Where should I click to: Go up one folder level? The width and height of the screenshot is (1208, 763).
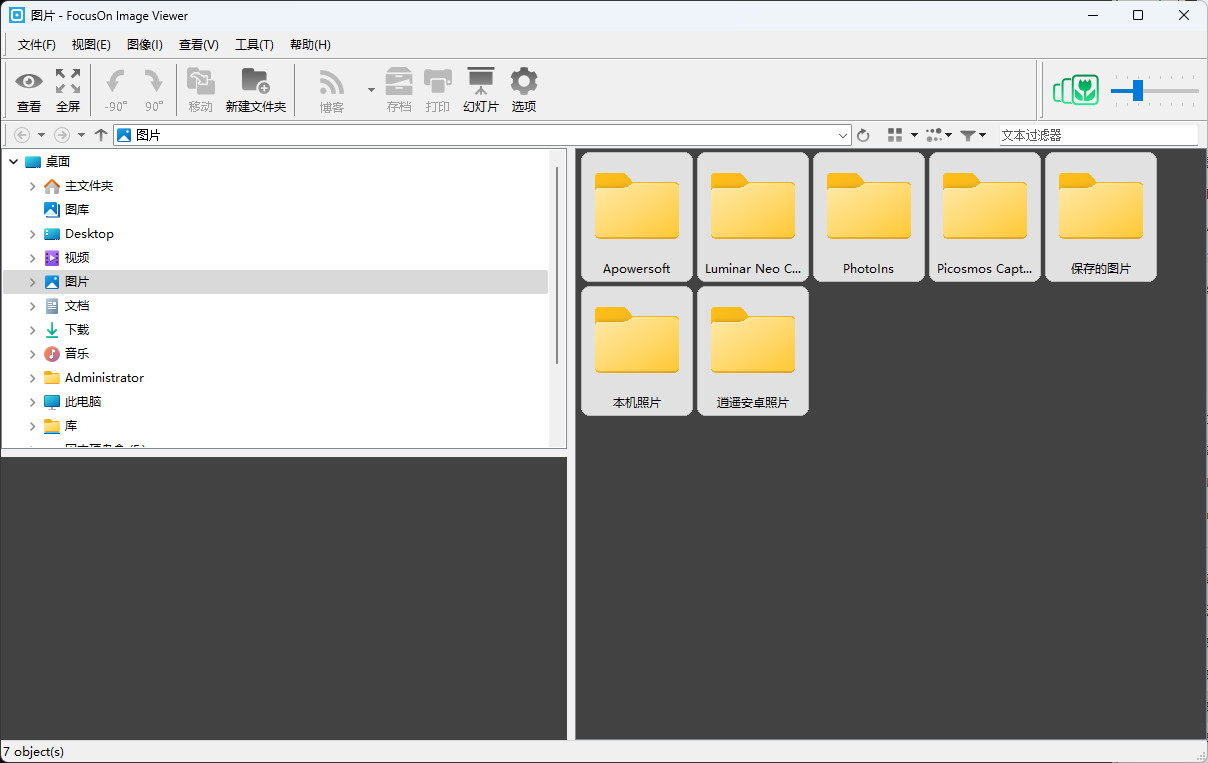click(x=101, y=135)
